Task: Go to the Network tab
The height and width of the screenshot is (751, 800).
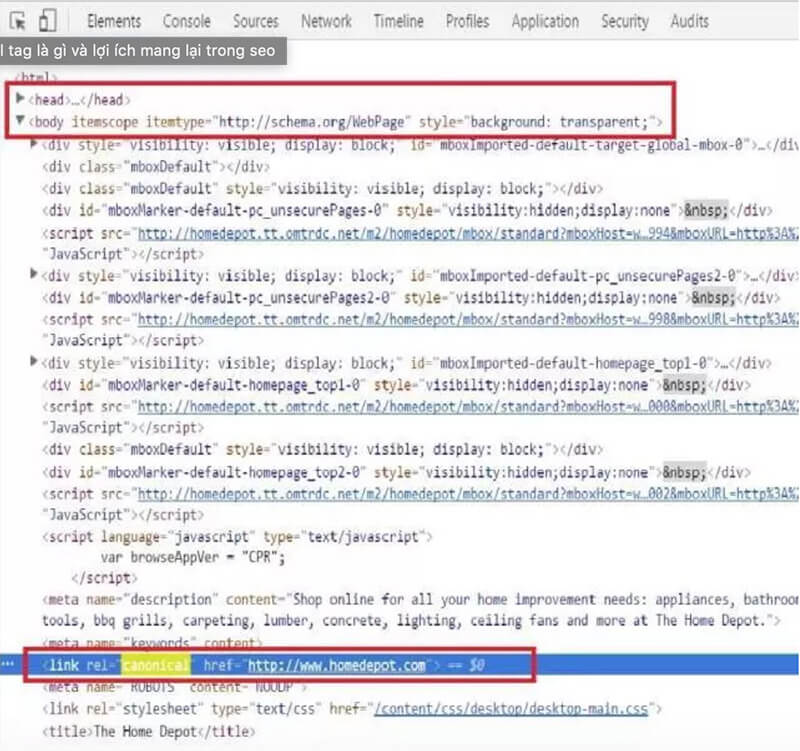Action: 326,21
